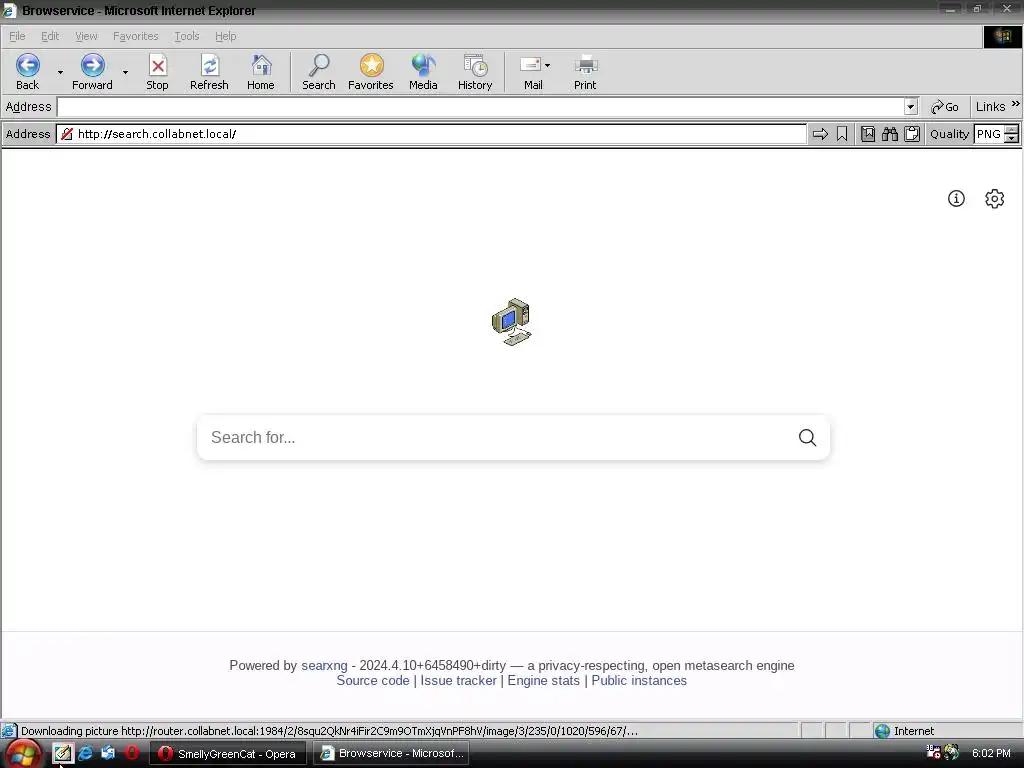Click the Go button

click(x=945, y=106)
